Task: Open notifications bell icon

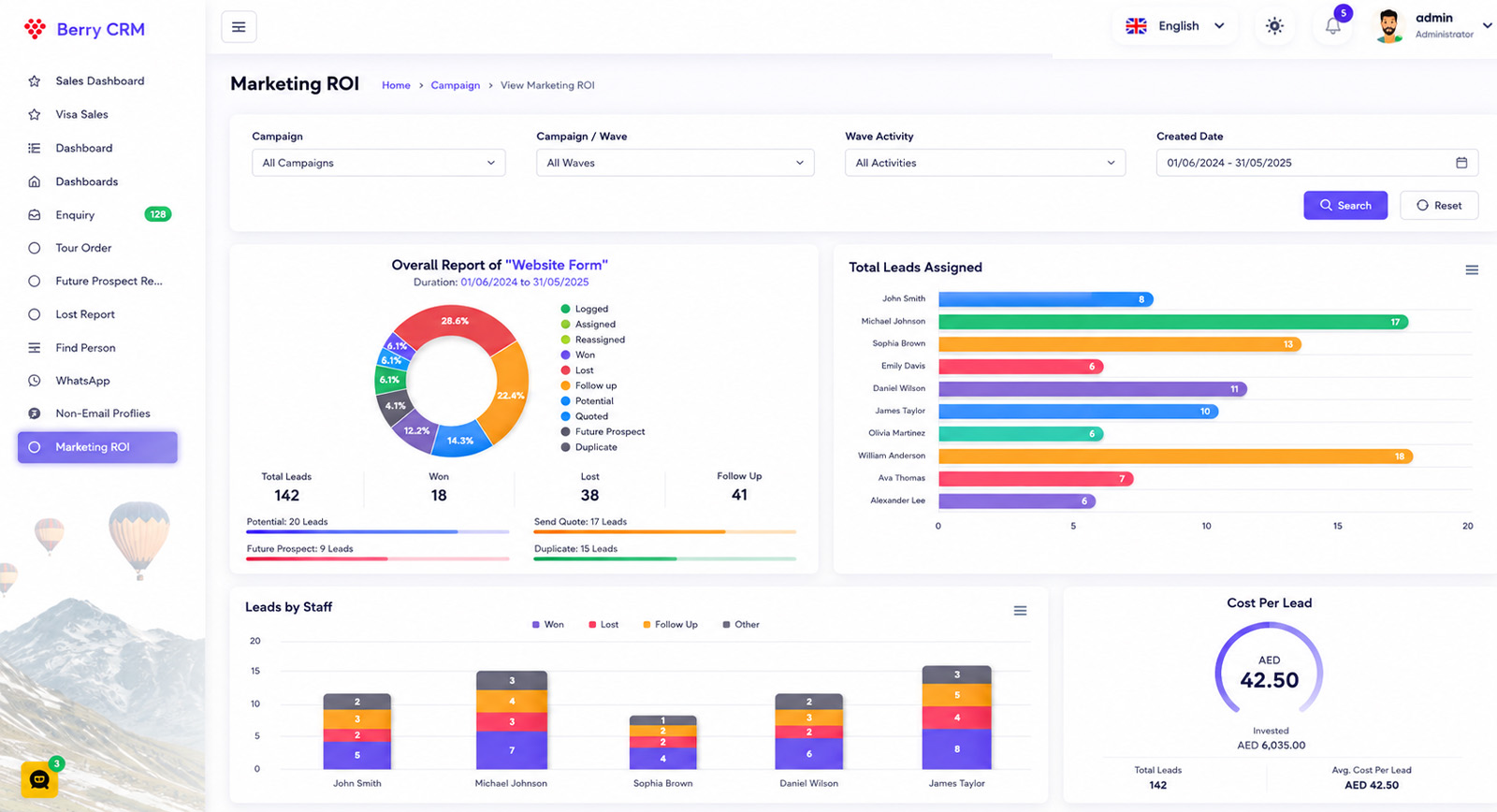Action: 1333,26
